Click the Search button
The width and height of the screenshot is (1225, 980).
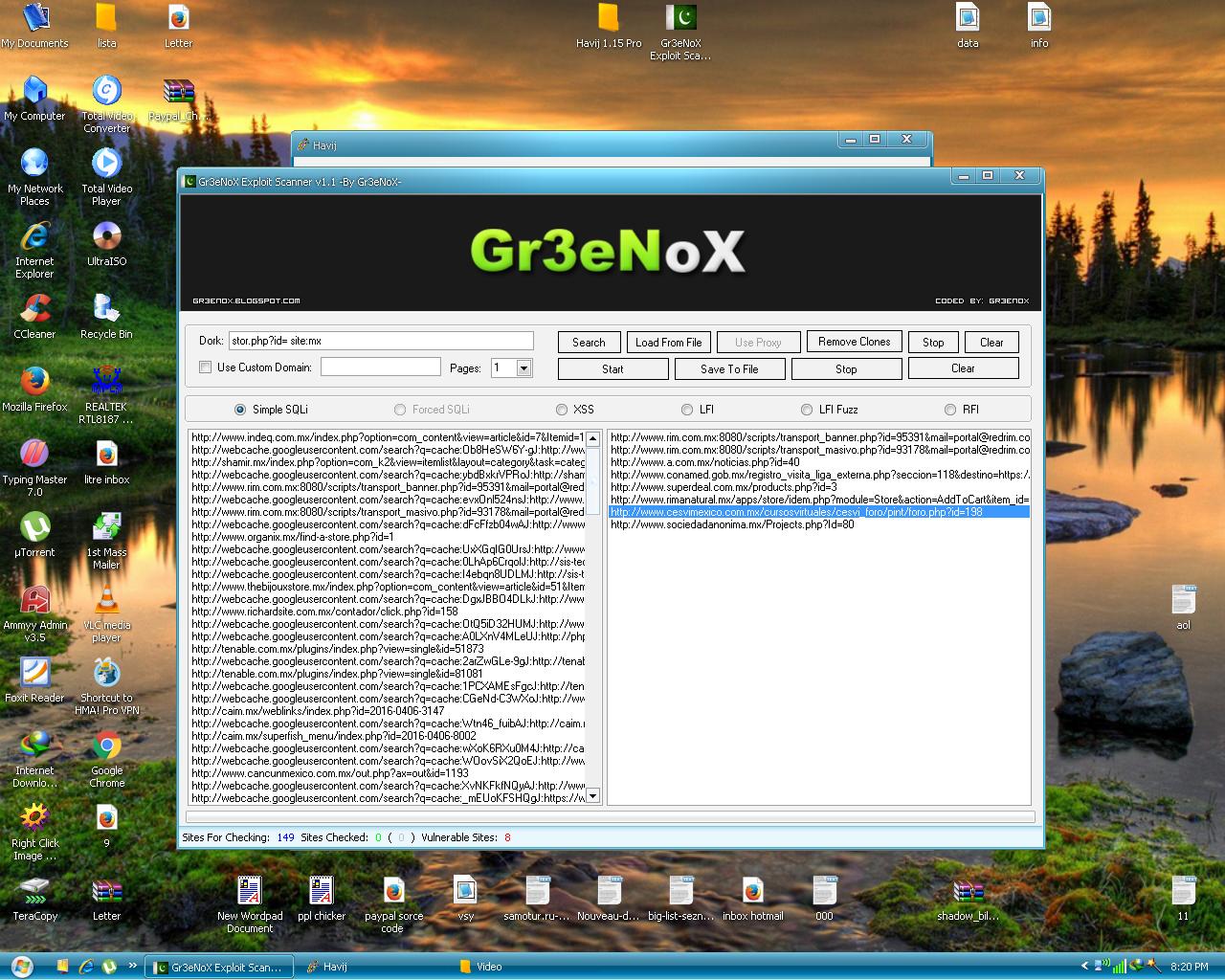click(589, 342)
